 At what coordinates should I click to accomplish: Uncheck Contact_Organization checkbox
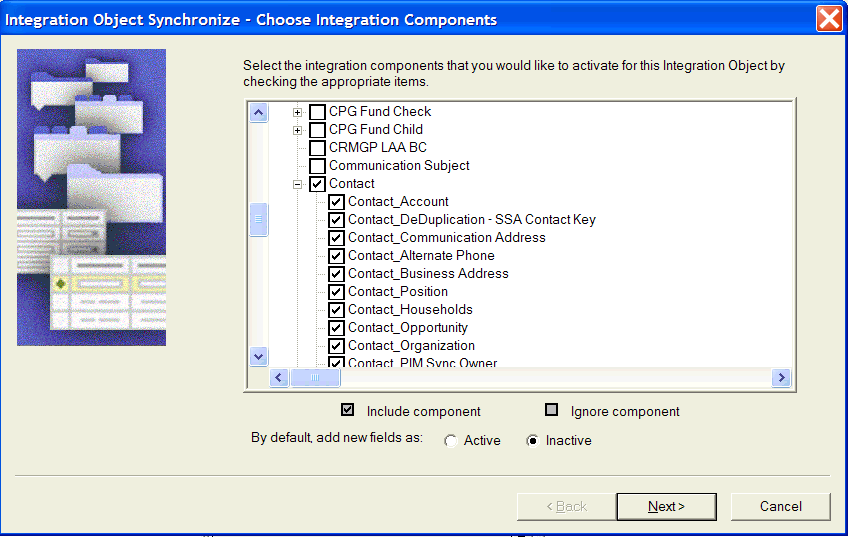[336, 346]
